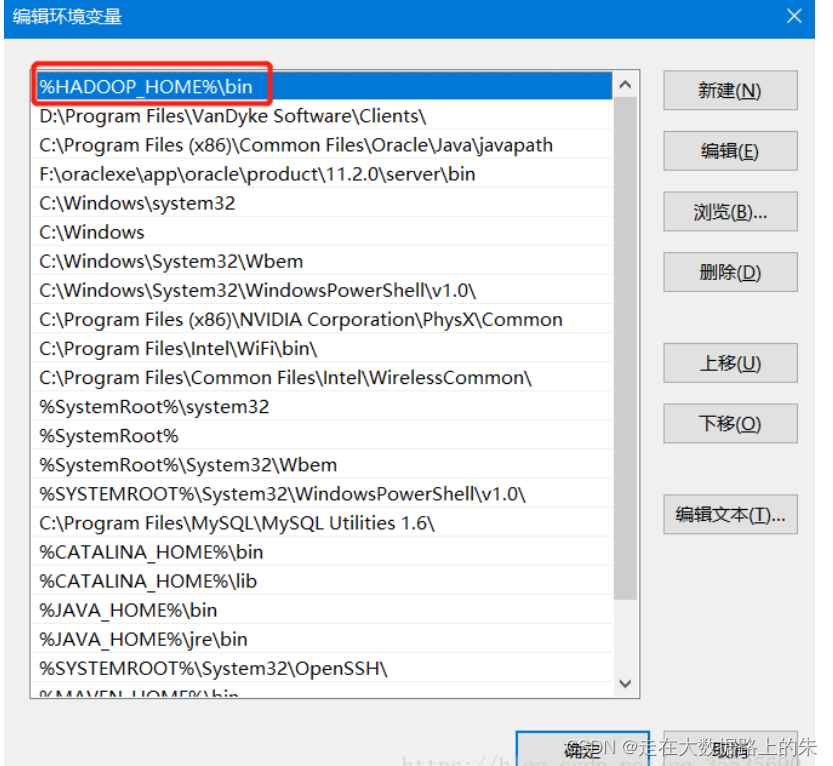Screen dimensions: 833x766
Task: Select the F:\oraclexe\app\oracle entry
Action: tap(321, 174)
